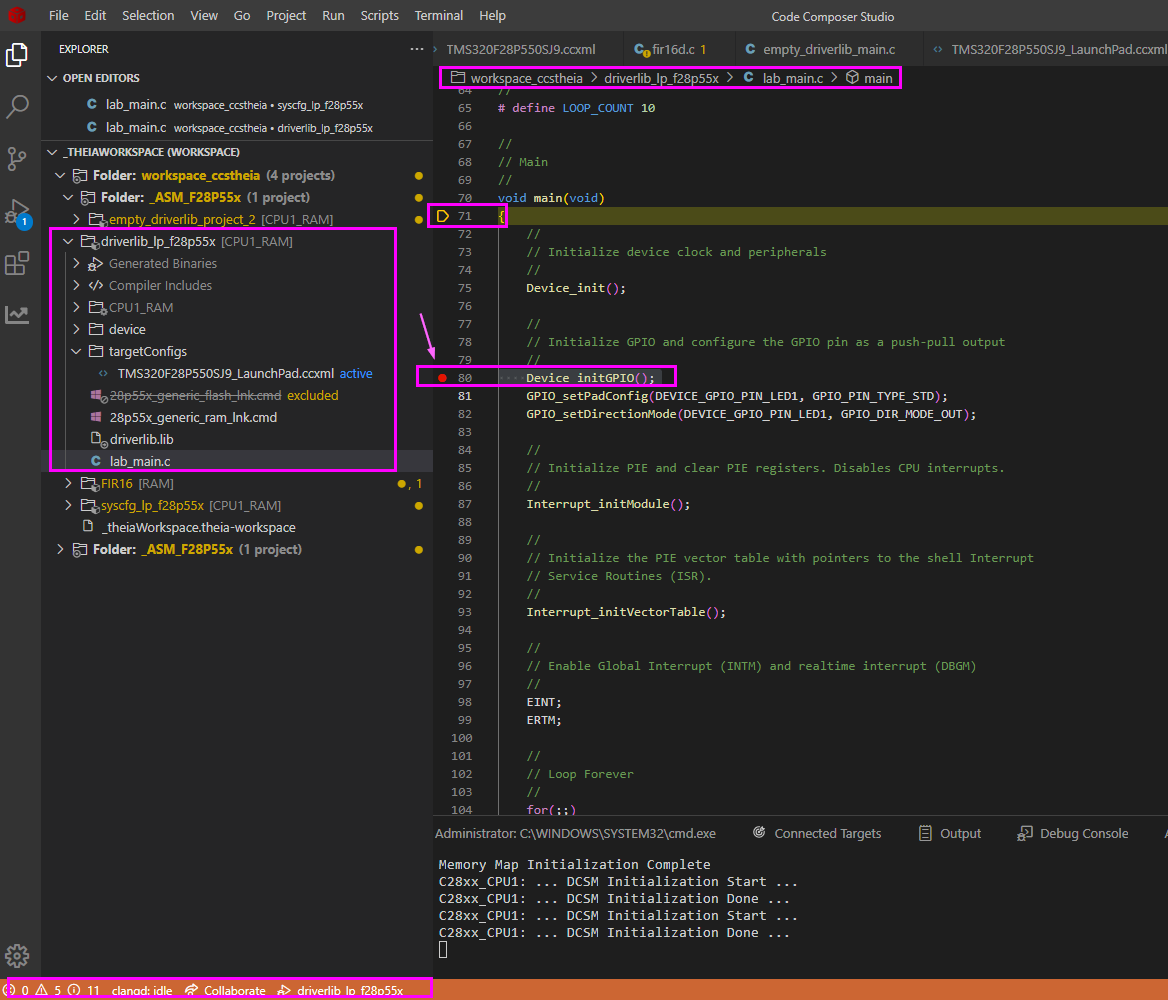Switch to Connected Targets panel tab
Screen dimensions: 1168x1000
coord(816,834)
